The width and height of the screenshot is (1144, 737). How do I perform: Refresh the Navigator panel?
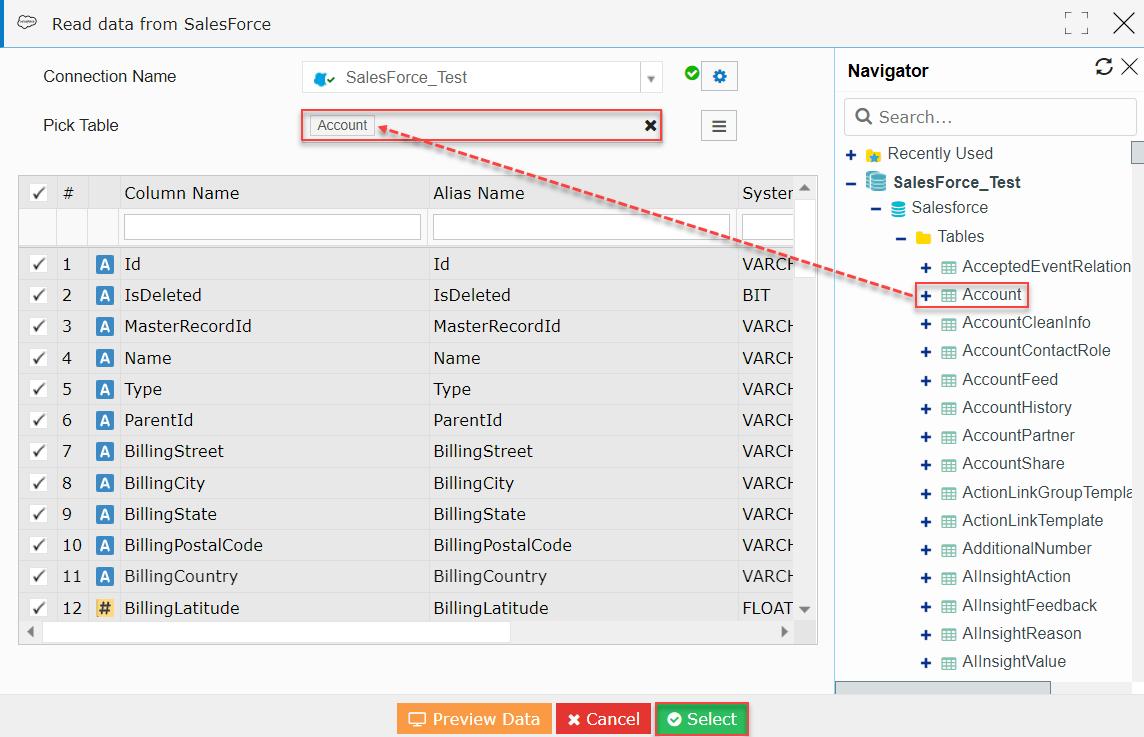click(x=1104, y=67)
